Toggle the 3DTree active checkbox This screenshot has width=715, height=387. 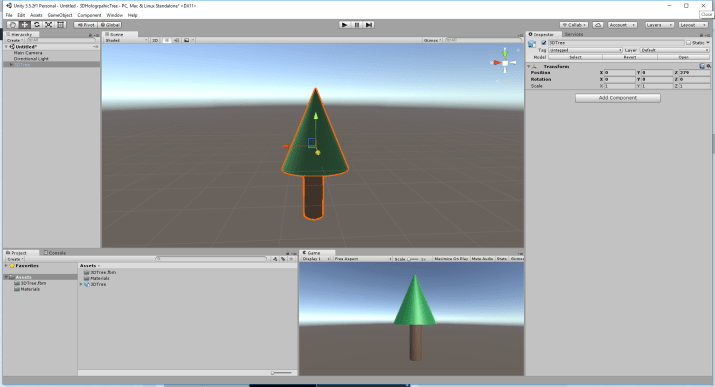(x=544, y=43)
